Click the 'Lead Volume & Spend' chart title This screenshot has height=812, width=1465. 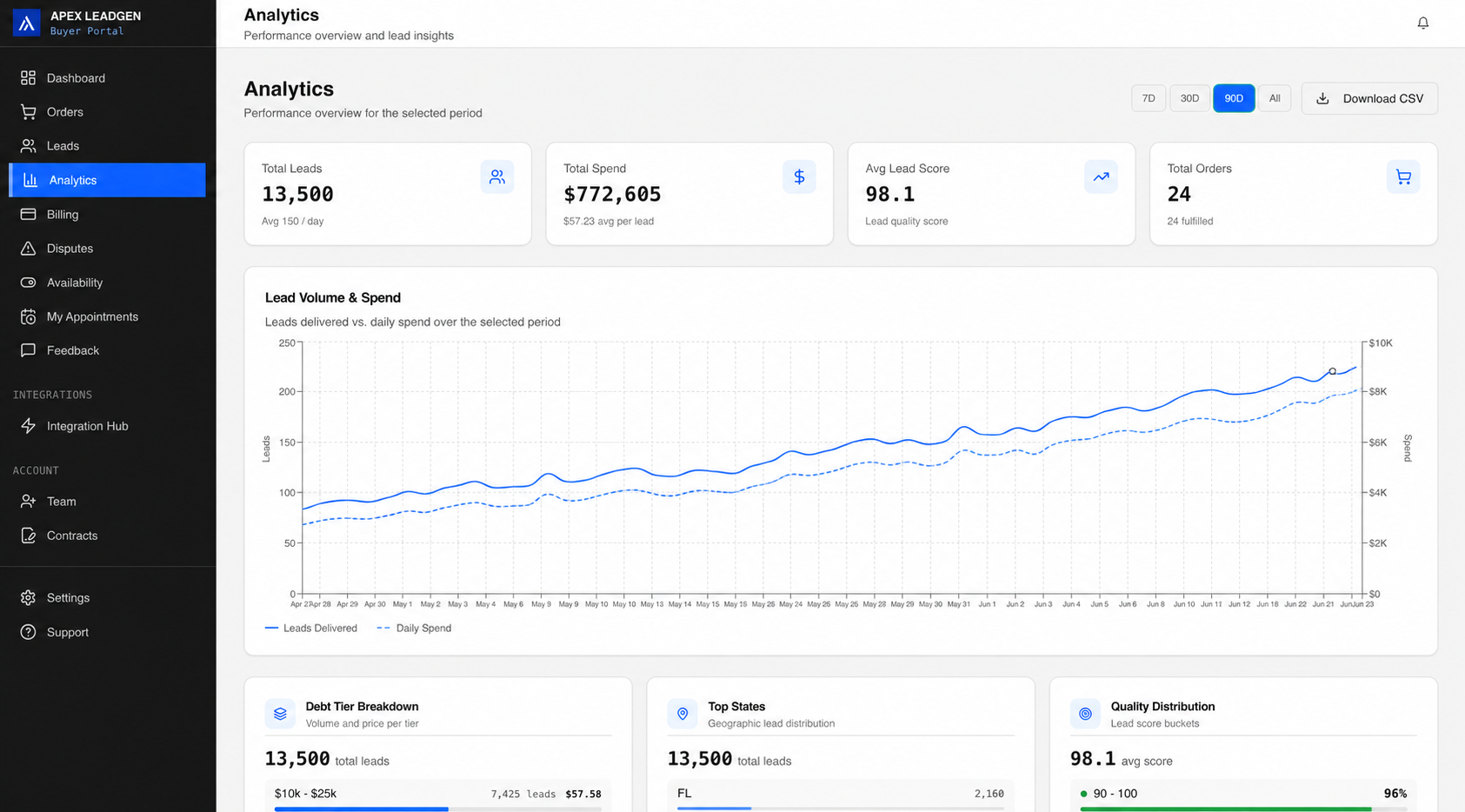[x=333, y=297]
